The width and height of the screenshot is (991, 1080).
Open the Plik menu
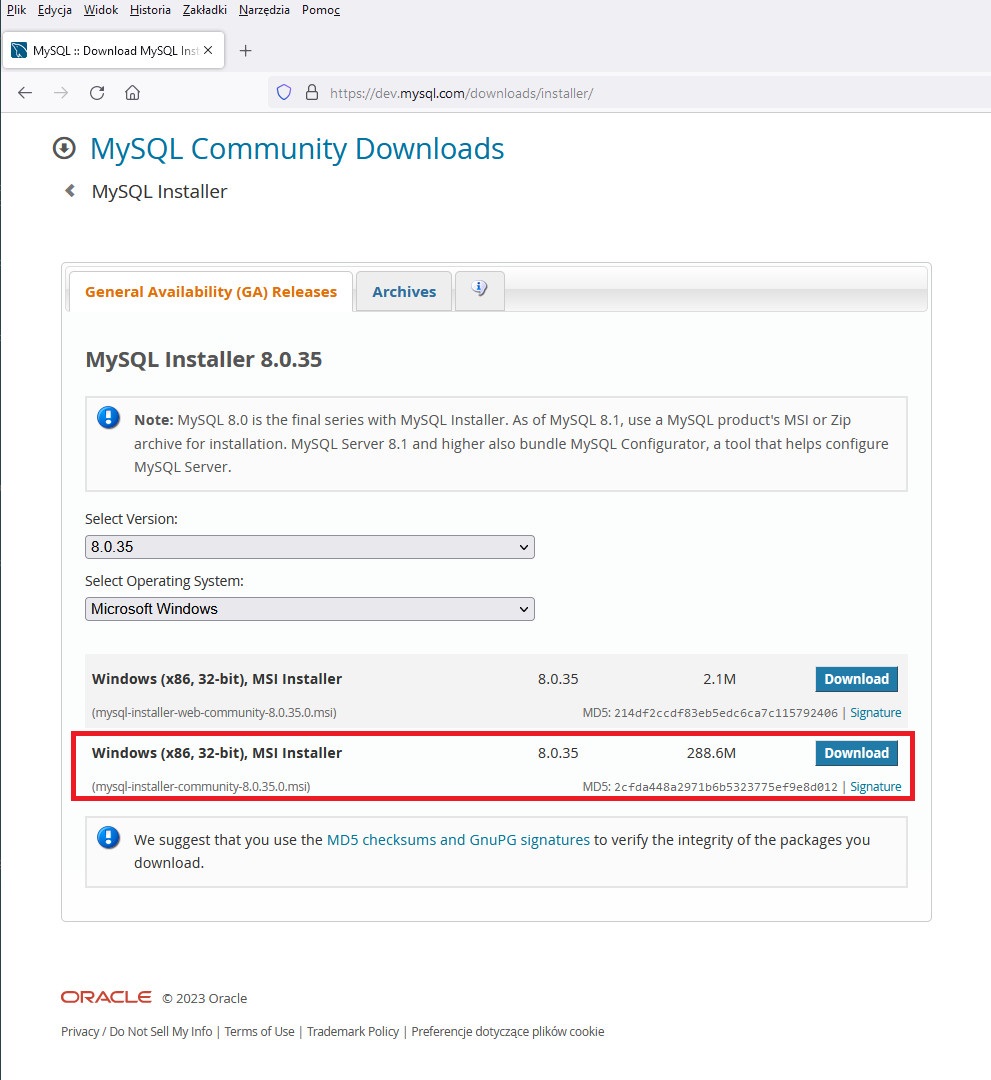(17, 10)
